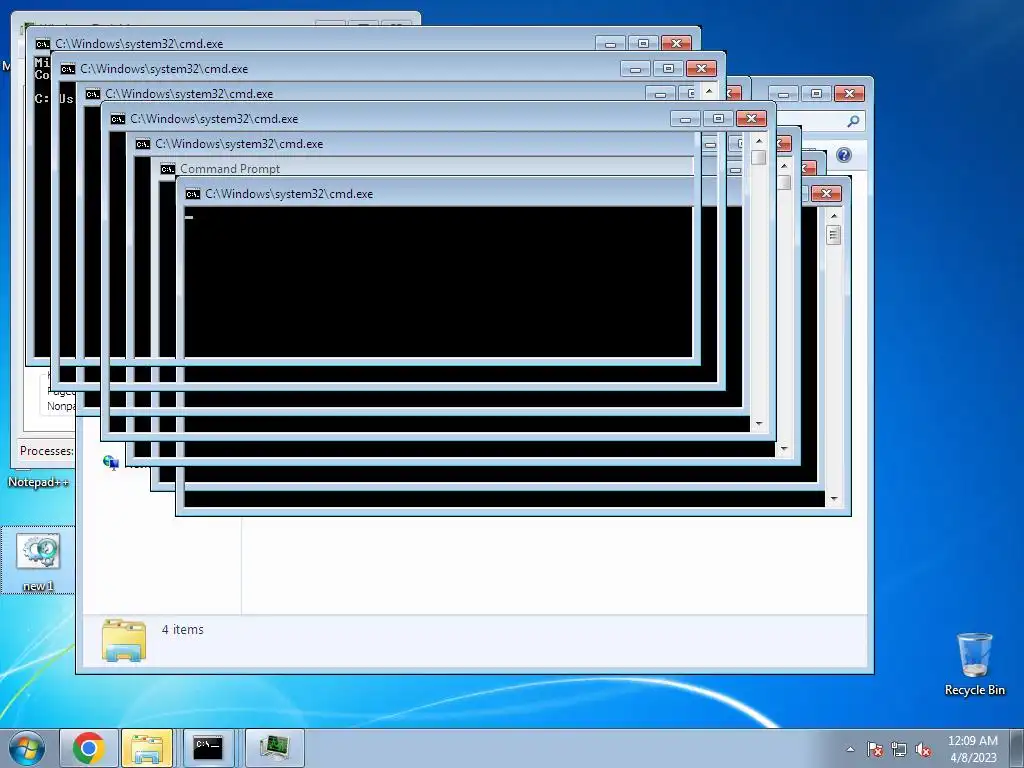1024x768 pixels.
Task: Minimize the second-from-front cmd.exe window
Action: point(635,69)
